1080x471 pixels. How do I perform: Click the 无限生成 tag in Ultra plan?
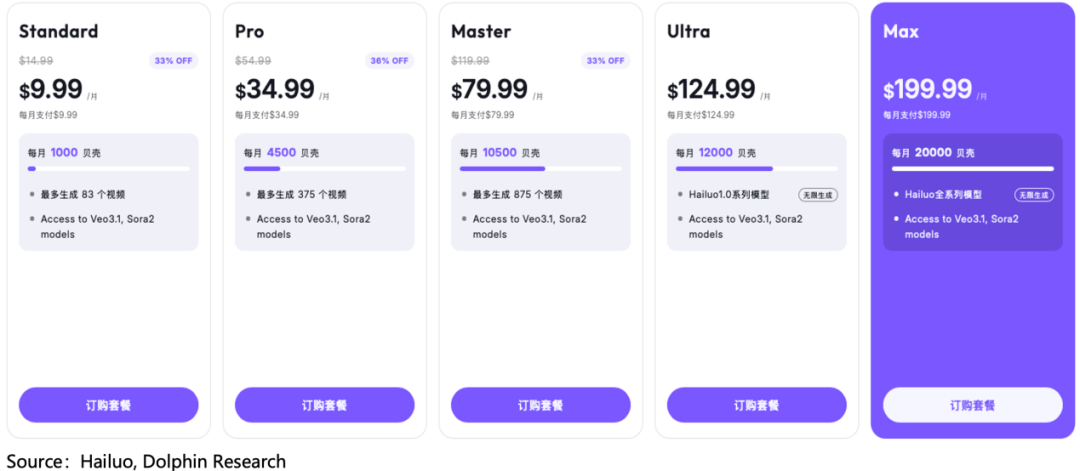click(x=817, y=195)
